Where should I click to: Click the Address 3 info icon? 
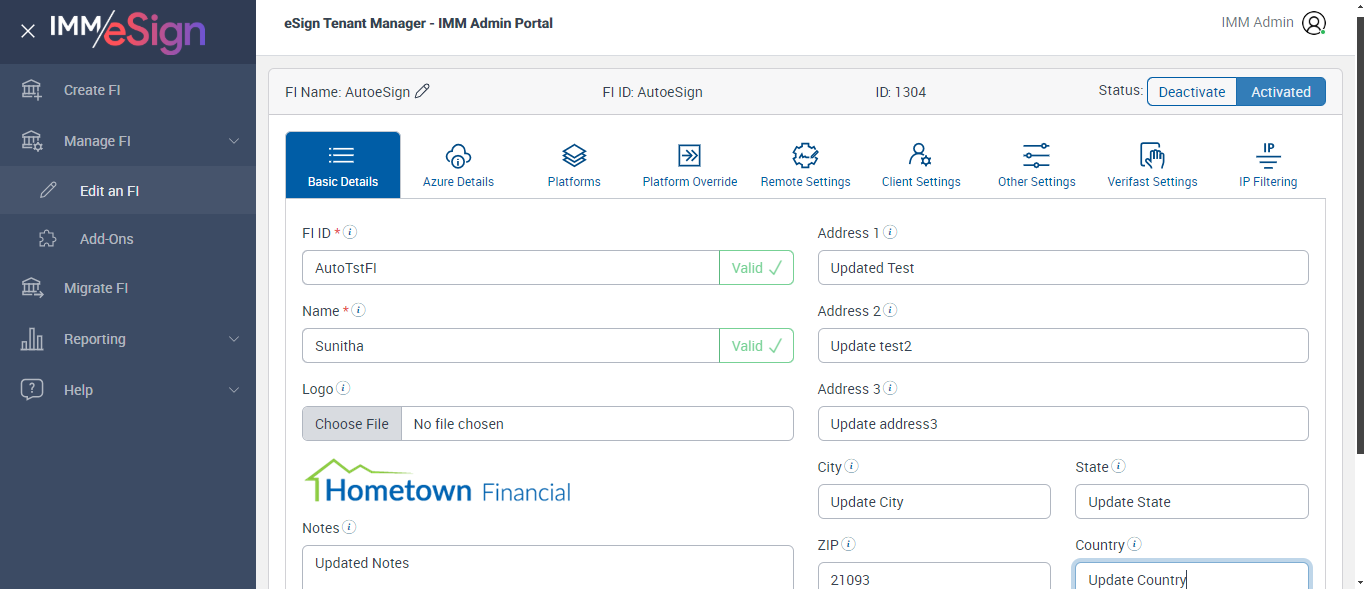(x=890, y=388)
